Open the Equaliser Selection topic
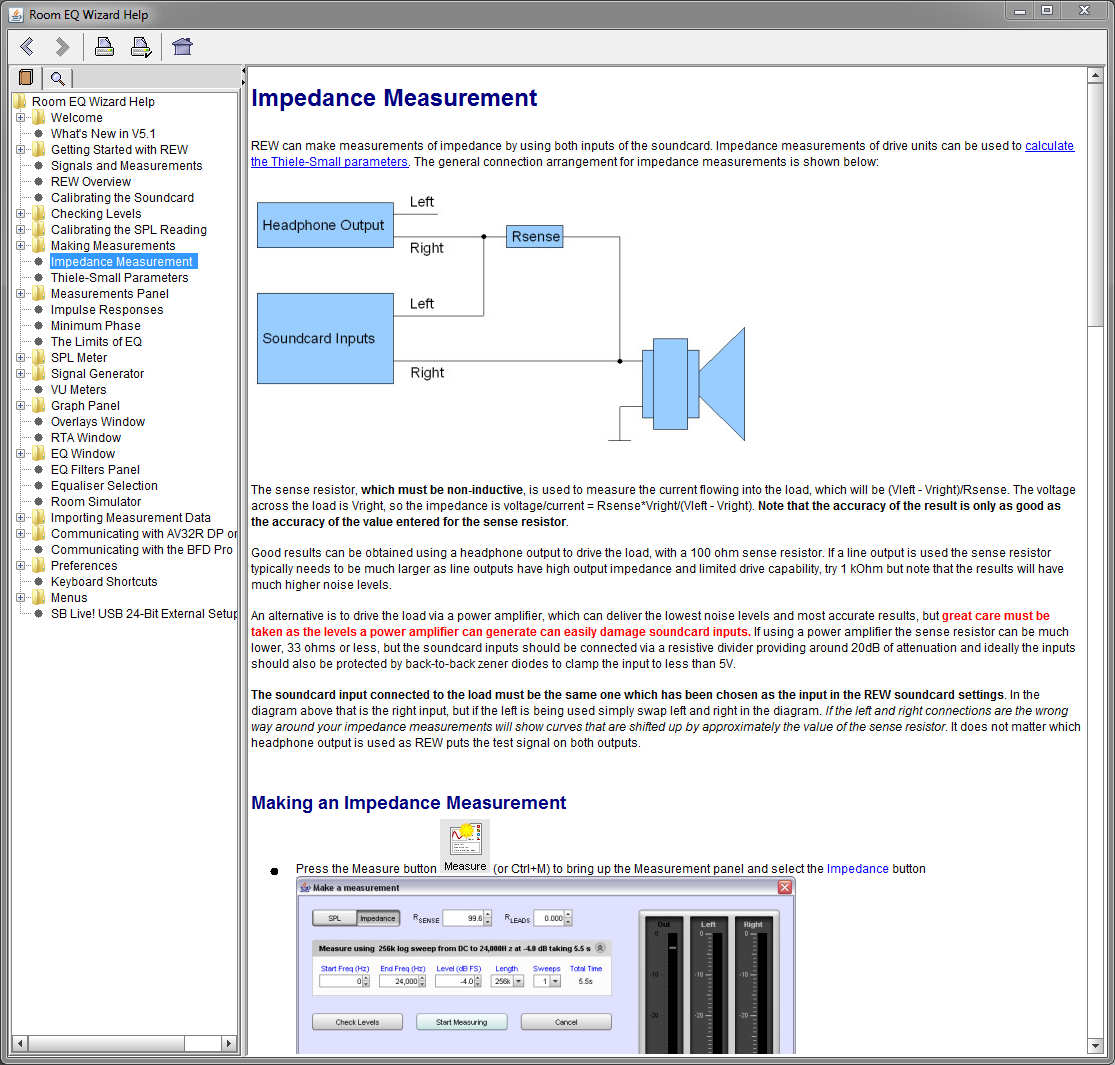Image resolution: width=1115 pixels, height=1065 pixels. 104,486
